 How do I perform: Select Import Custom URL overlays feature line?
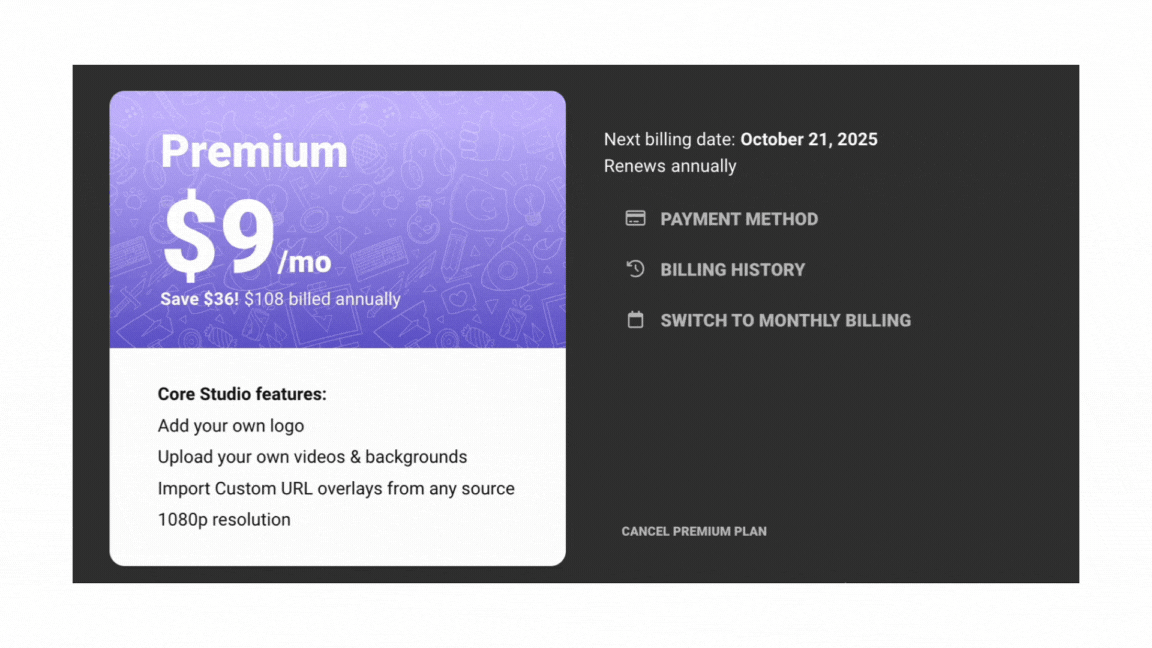coord(336,489)
